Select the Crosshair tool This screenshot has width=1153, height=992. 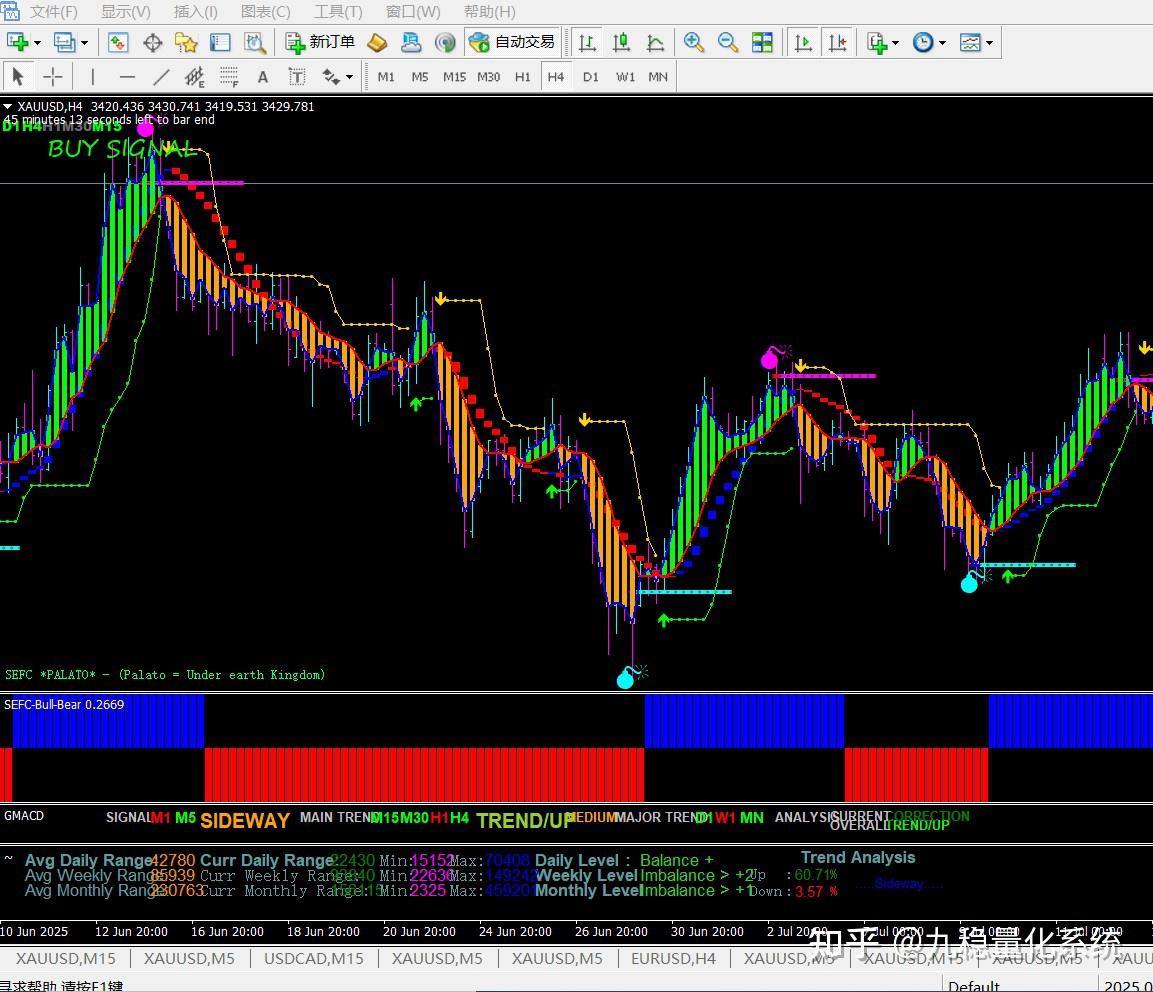tap(52, 76)
